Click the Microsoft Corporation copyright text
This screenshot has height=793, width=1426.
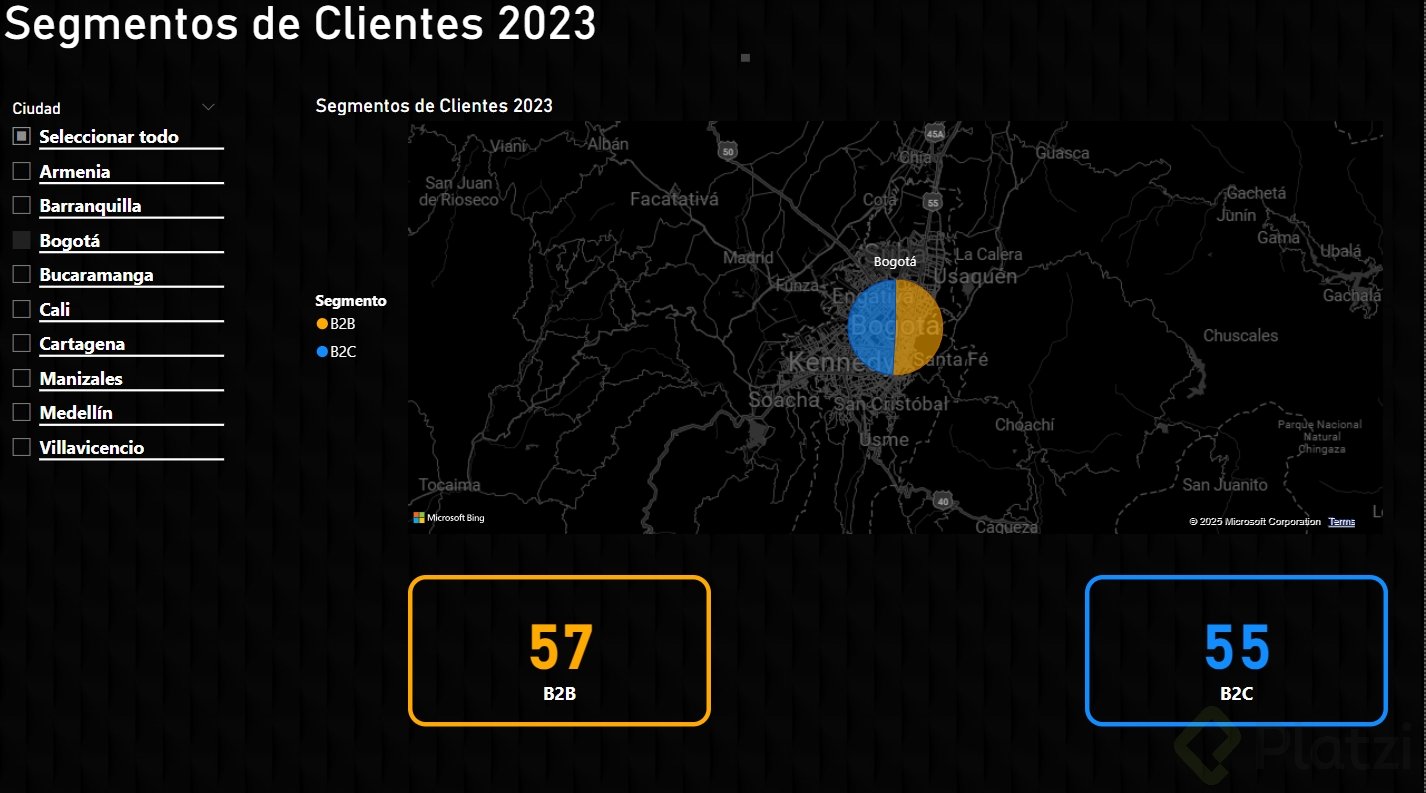1254,522
